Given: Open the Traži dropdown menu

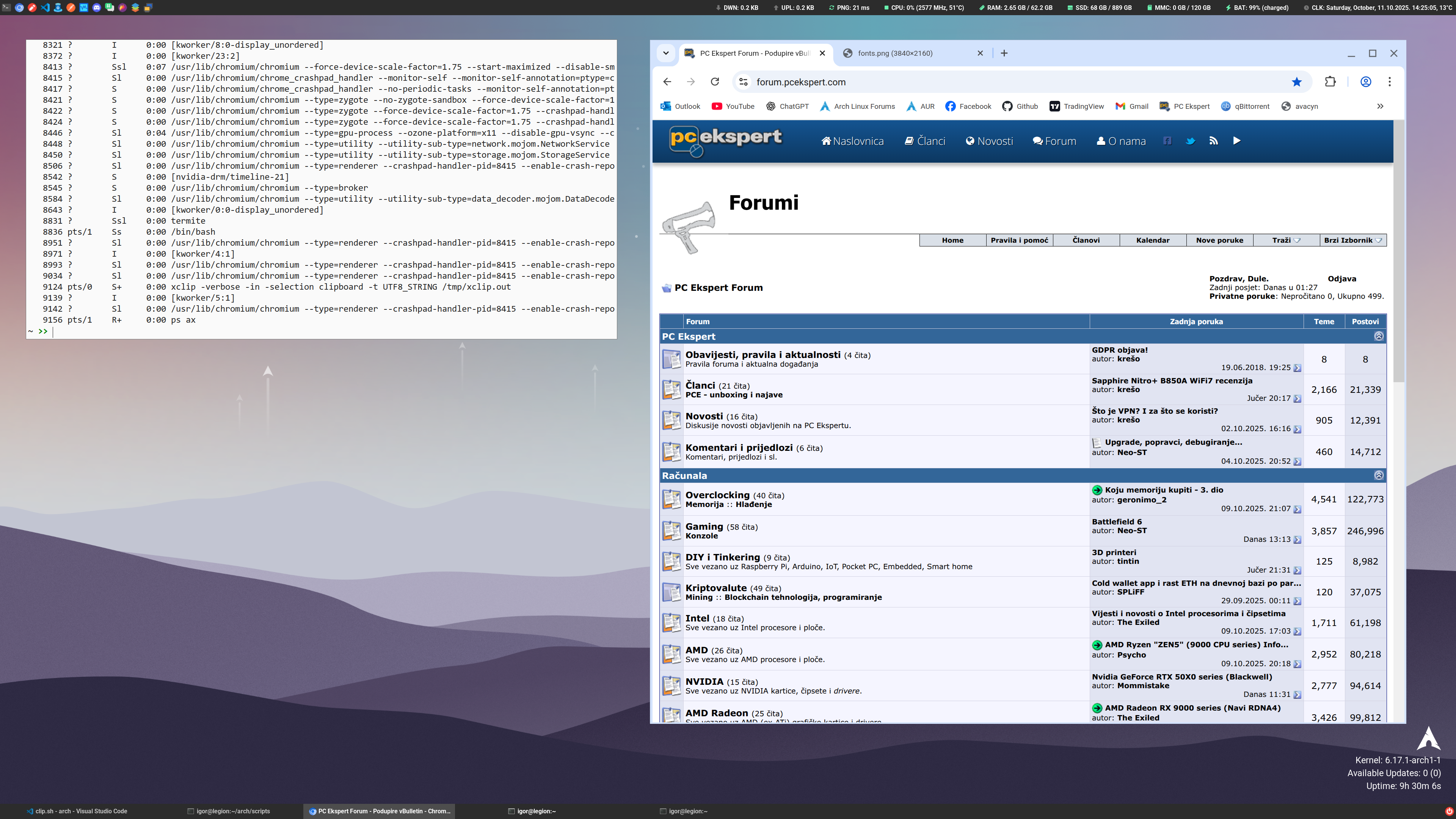Looking at the screenshot, I should point(1286,240).
